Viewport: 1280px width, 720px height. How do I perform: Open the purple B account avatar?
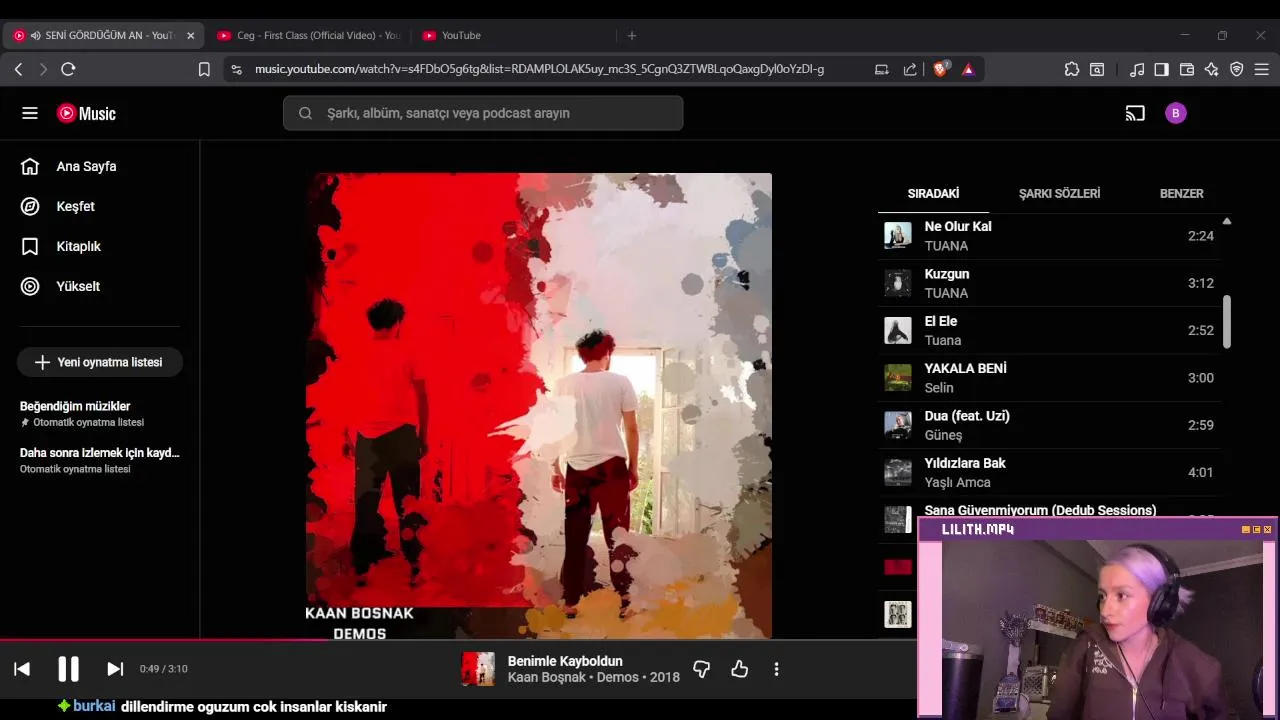(x=1175, y=113)
